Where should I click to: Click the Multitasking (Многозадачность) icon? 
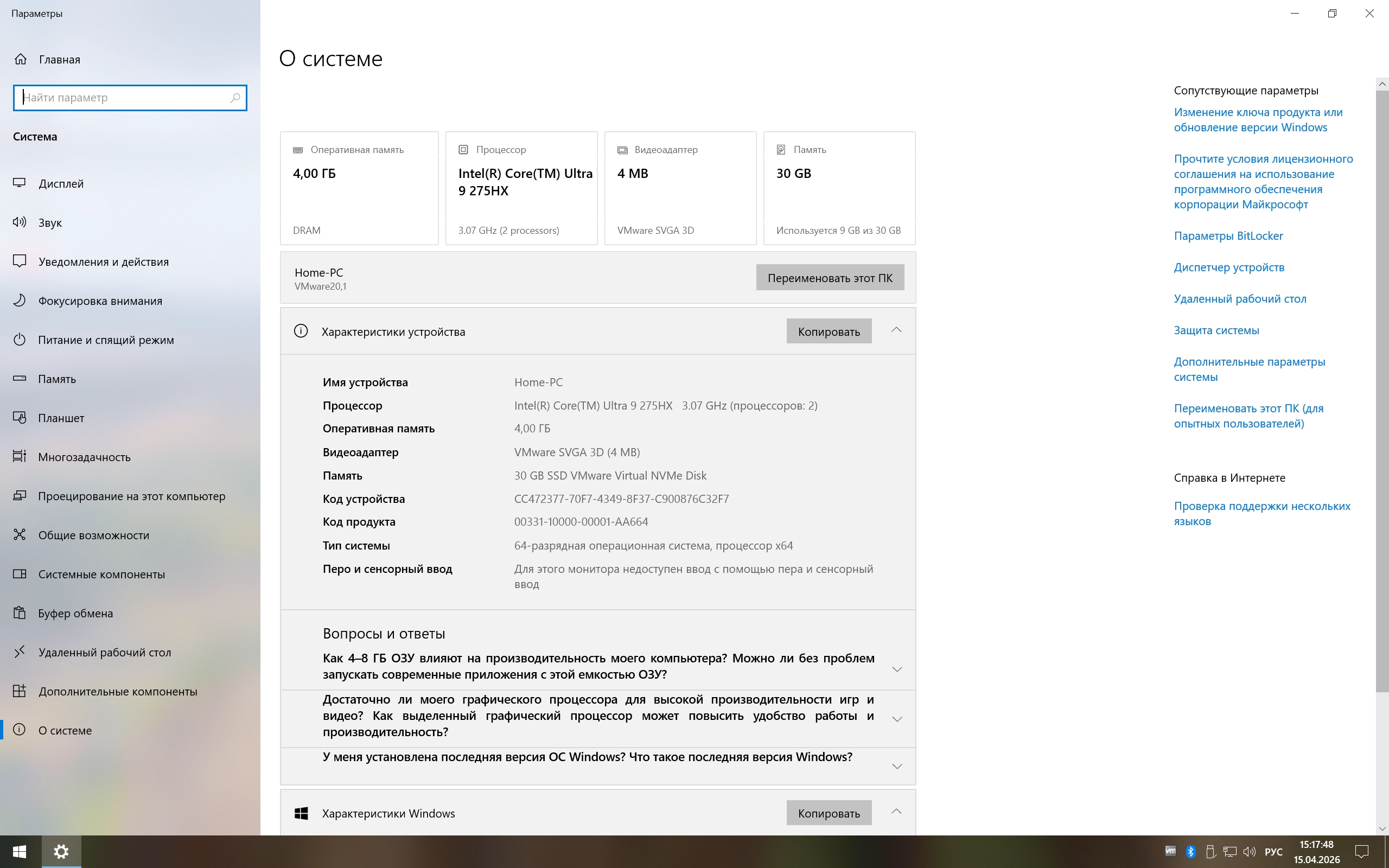20,456
